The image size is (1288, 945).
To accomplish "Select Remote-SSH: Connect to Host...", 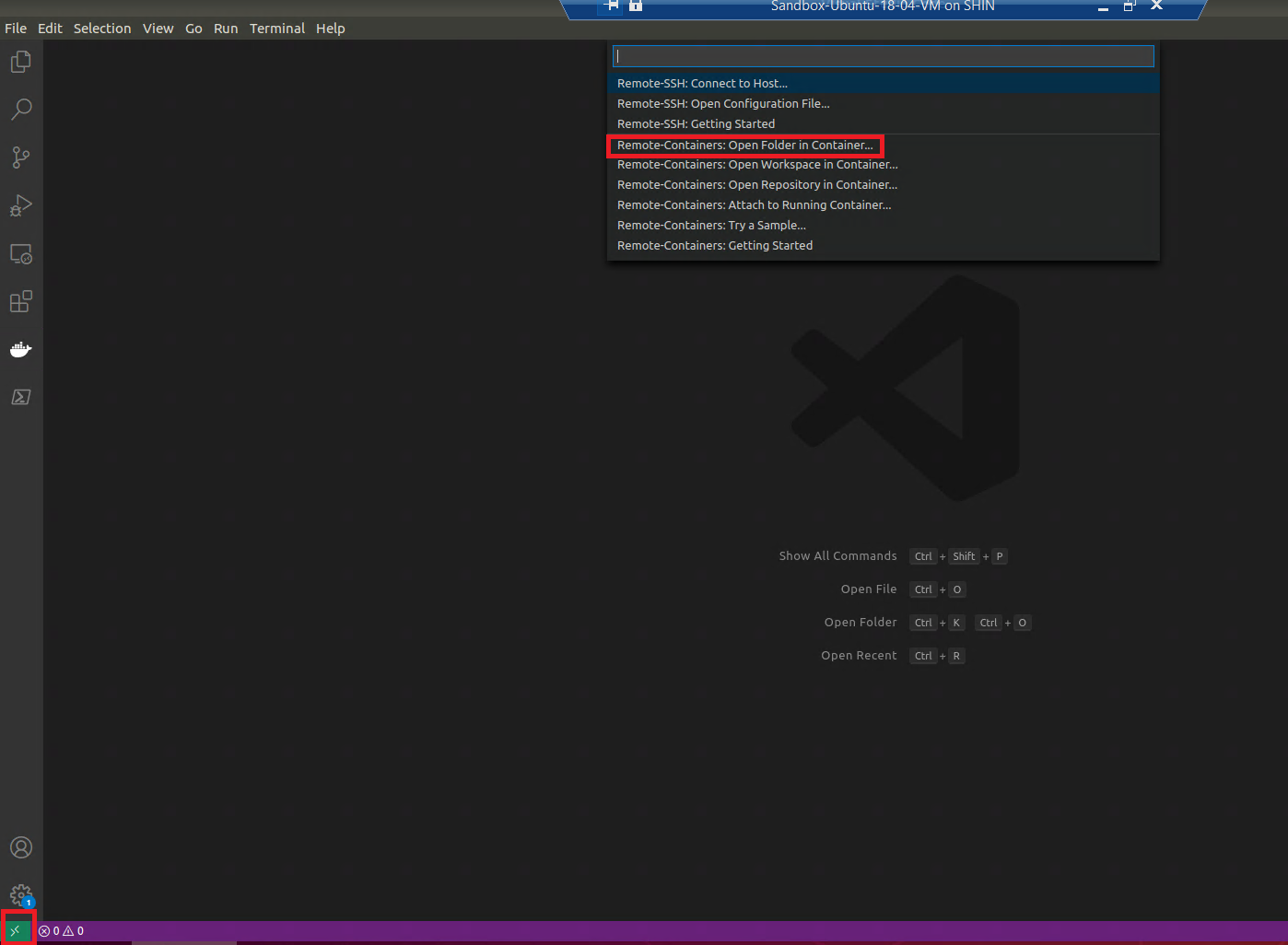I will (x=884, y=83).
